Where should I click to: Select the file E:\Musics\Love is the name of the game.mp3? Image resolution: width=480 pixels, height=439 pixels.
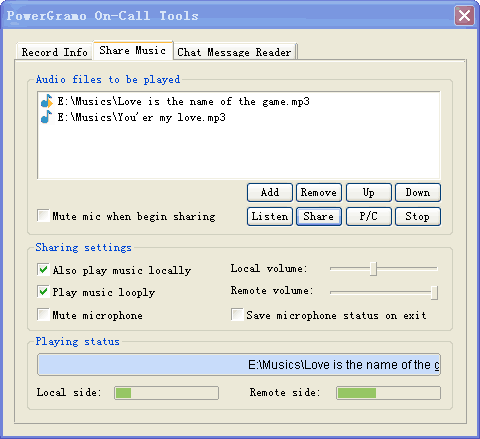coord(183,101)
